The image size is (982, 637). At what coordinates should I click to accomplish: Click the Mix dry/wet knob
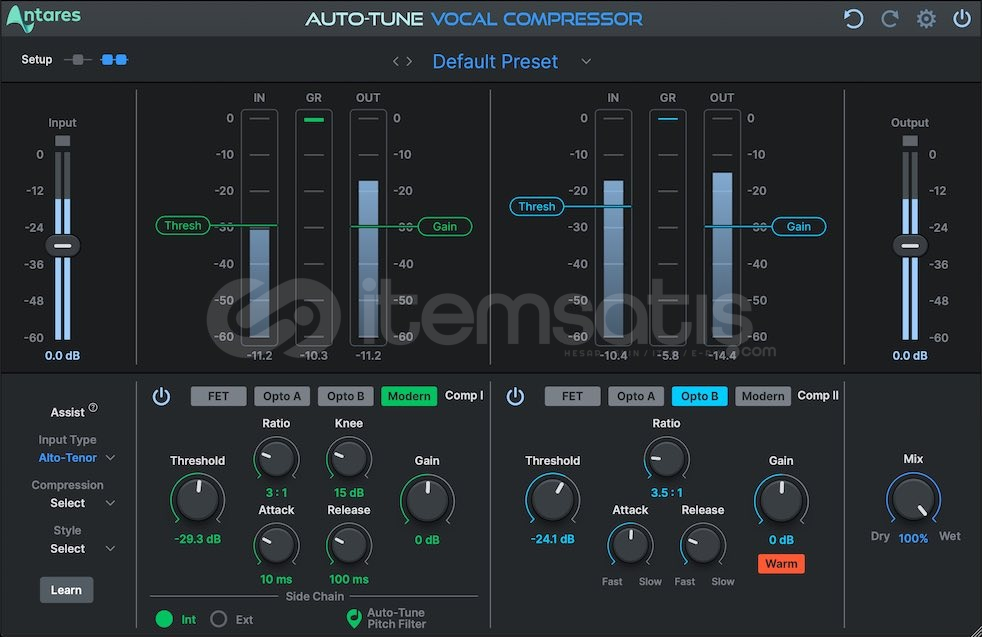(913, 497)
